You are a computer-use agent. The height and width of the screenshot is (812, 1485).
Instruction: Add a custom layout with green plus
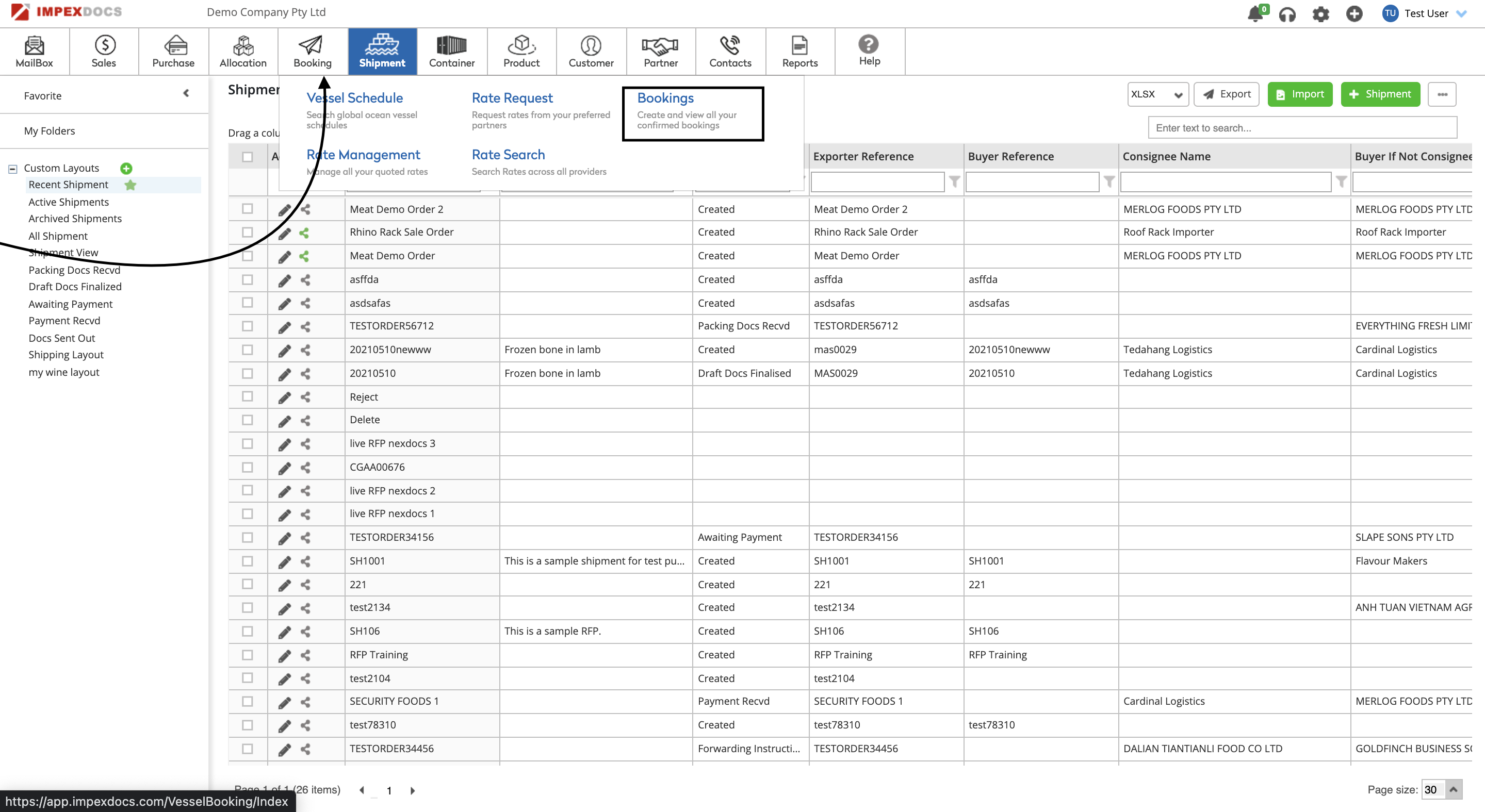(126, 168)
